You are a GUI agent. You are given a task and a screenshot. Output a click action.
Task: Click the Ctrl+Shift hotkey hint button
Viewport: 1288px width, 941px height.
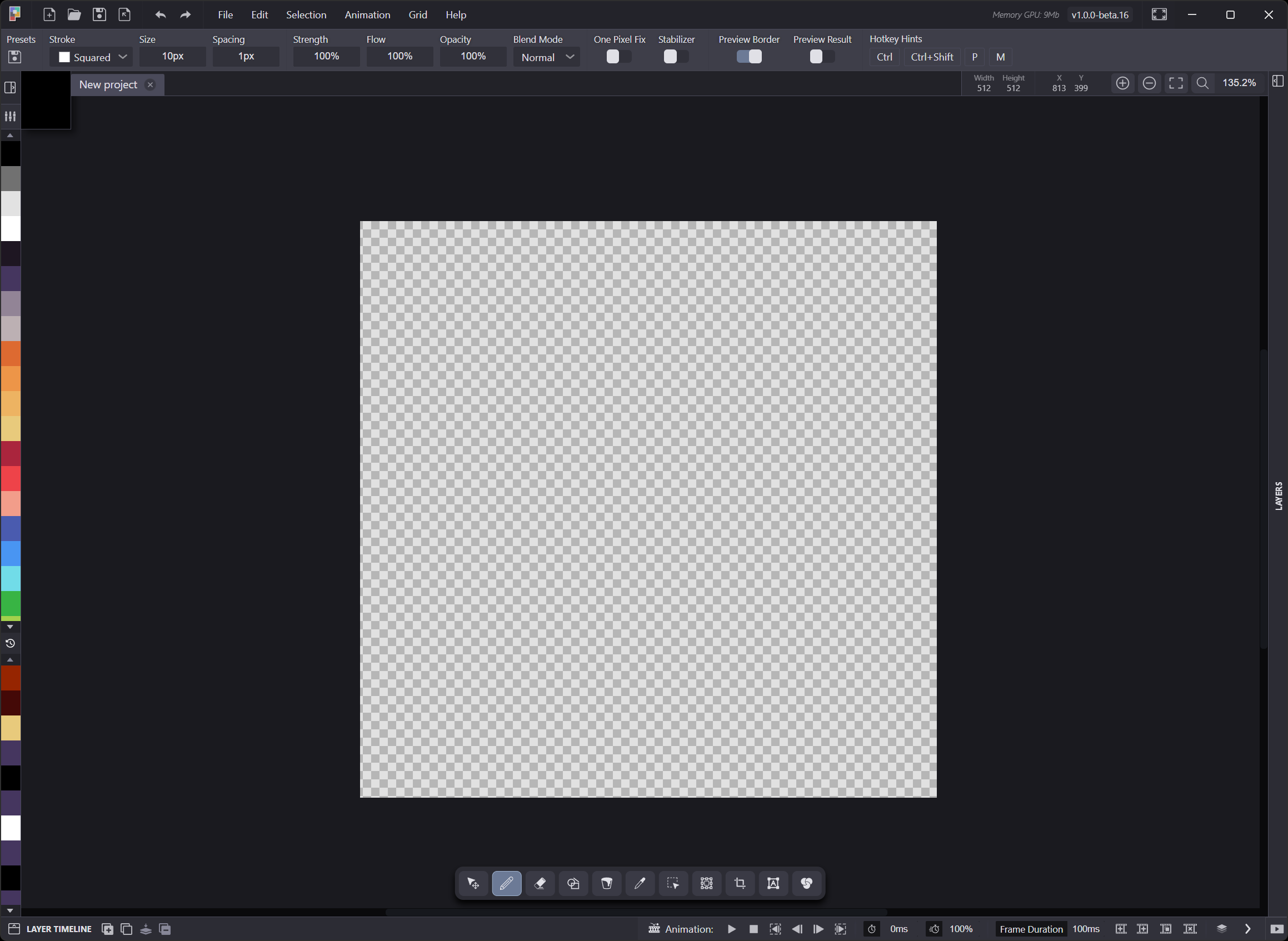[932, 57]
